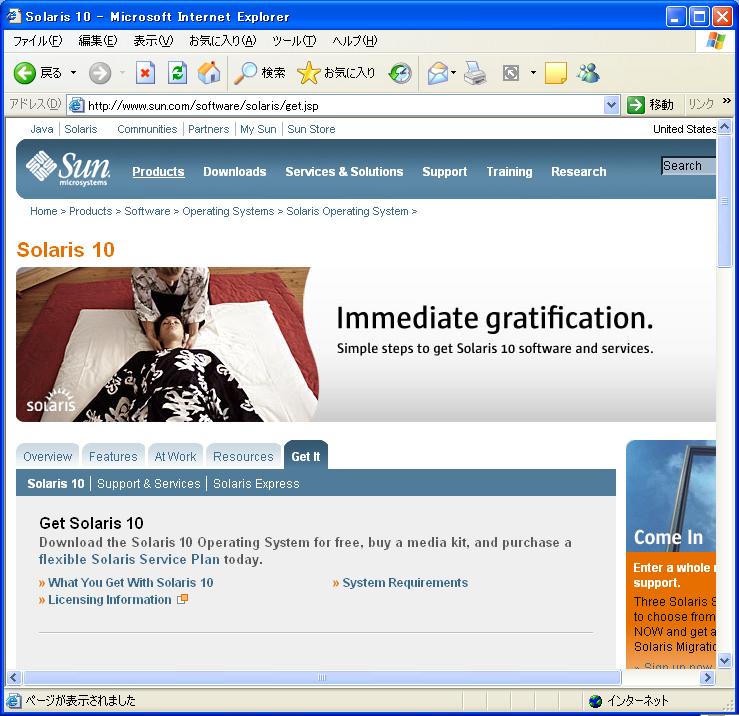Open the Communities top link
Screen dimensions: 739x716
tap(147, 129)
